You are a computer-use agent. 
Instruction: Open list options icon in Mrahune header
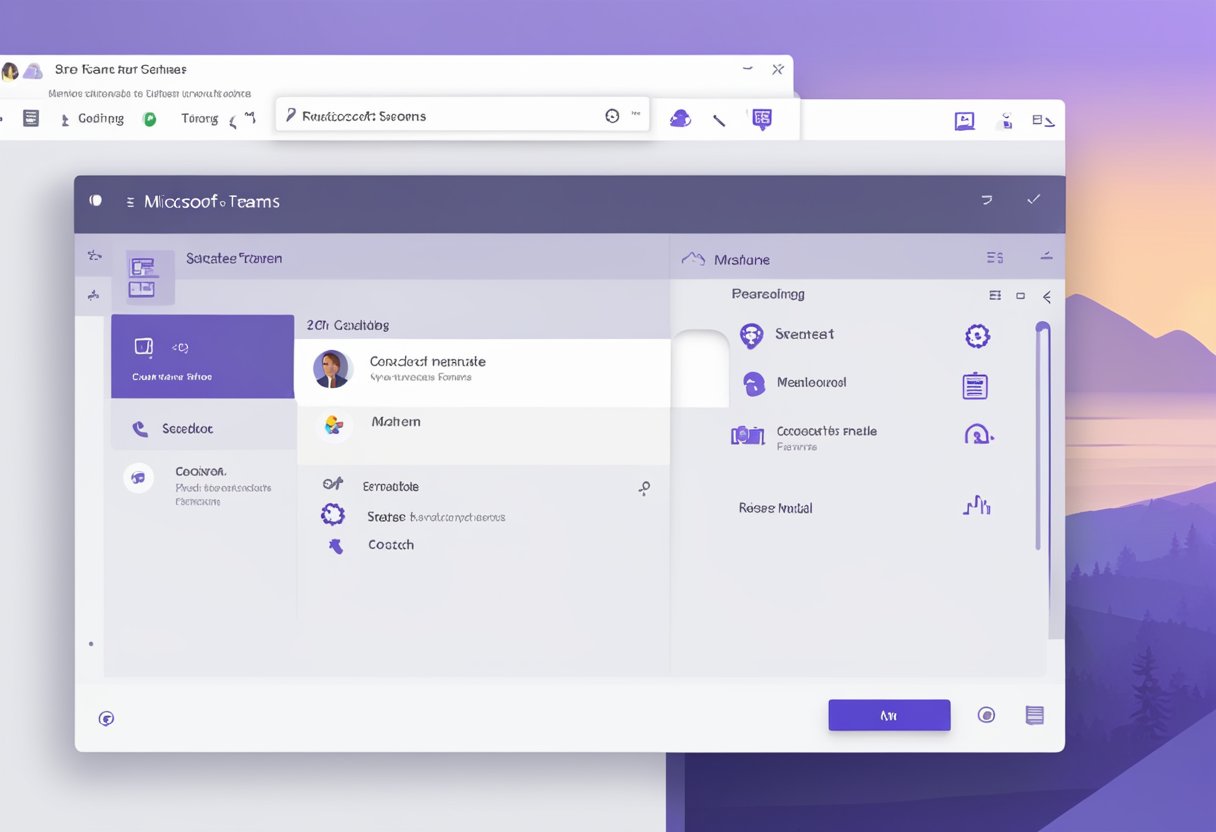pos(994,258)
